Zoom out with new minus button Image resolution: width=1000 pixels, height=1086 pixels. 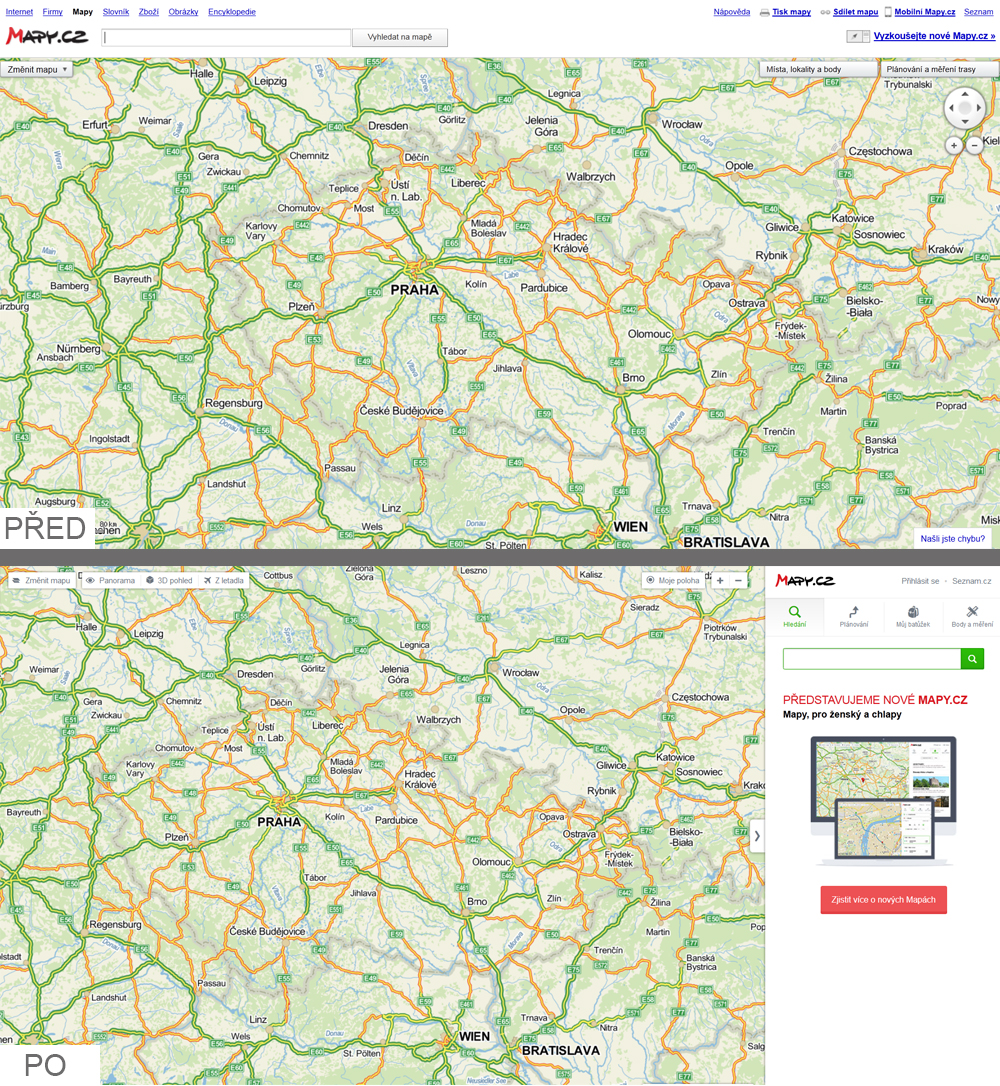738,580
